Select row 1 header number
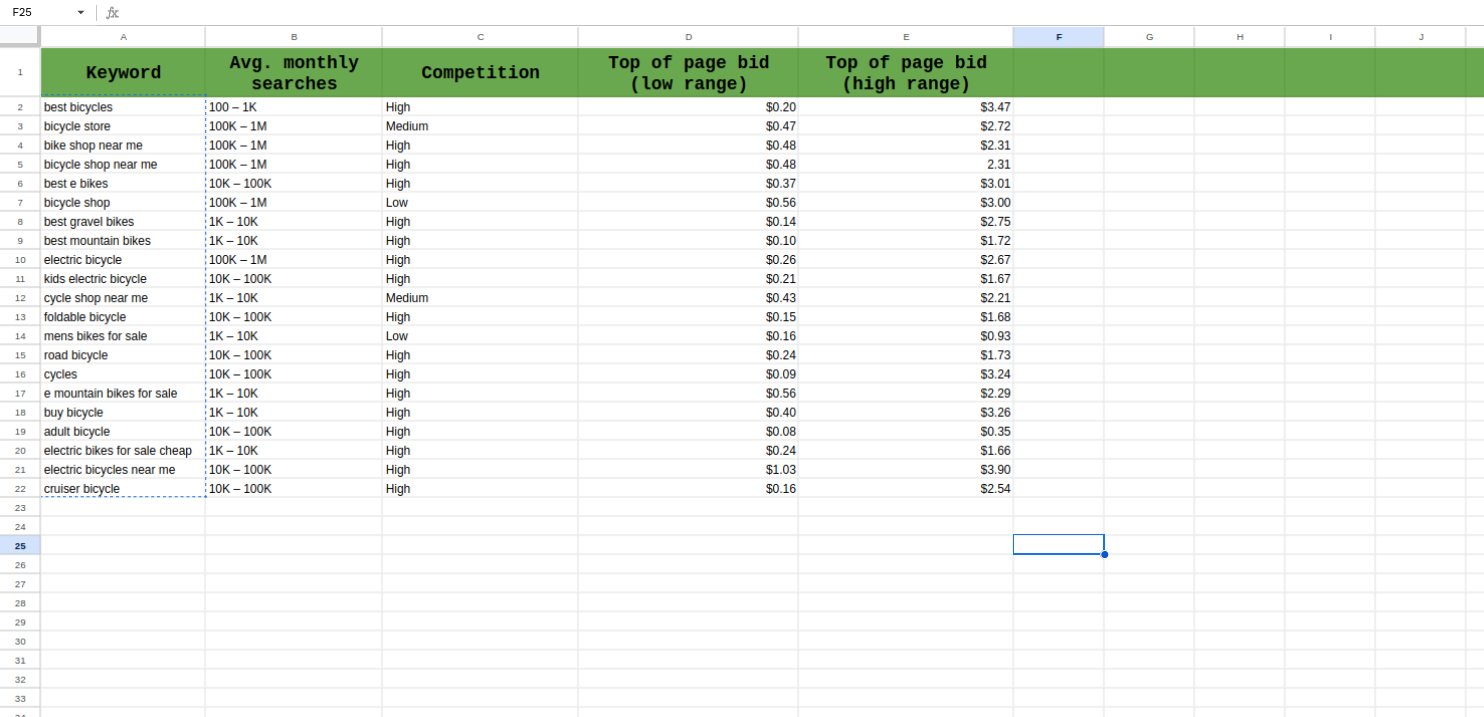Screen dimensions: 1484x717 [x=20, y=72]
